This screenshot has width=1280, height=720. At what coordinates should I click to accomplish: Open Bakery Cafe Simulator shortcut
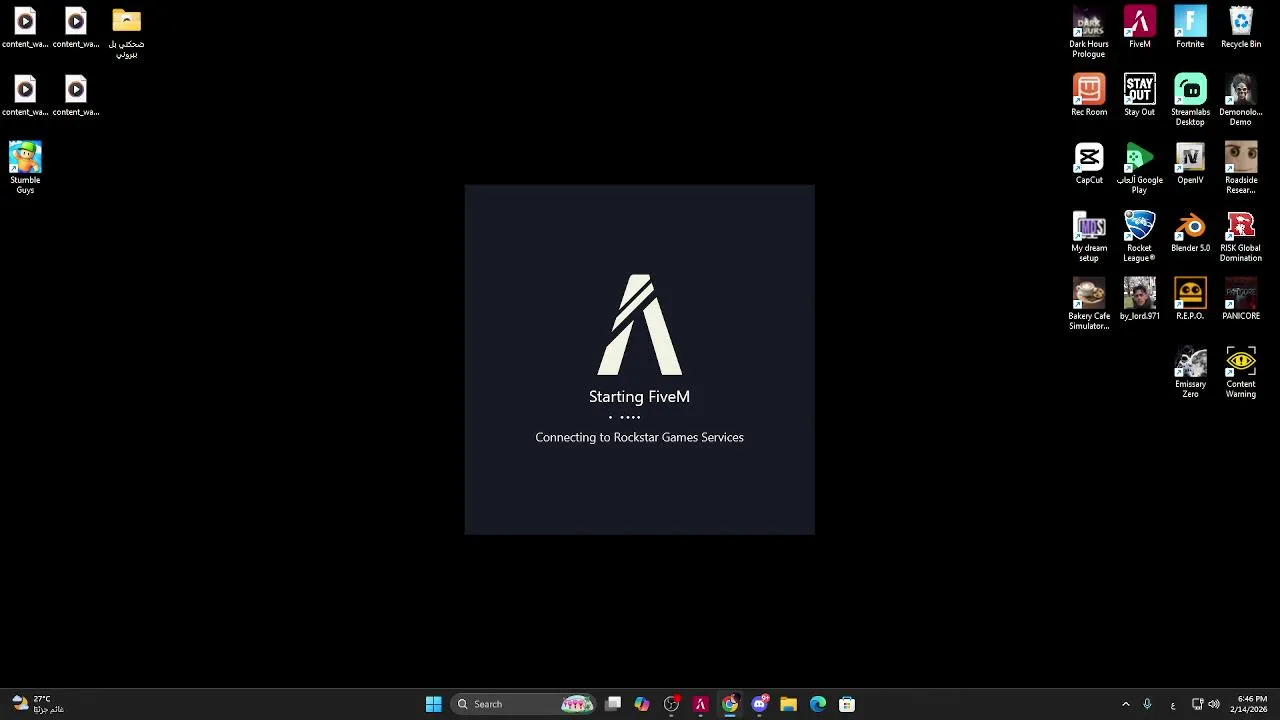click(1088, 304)
